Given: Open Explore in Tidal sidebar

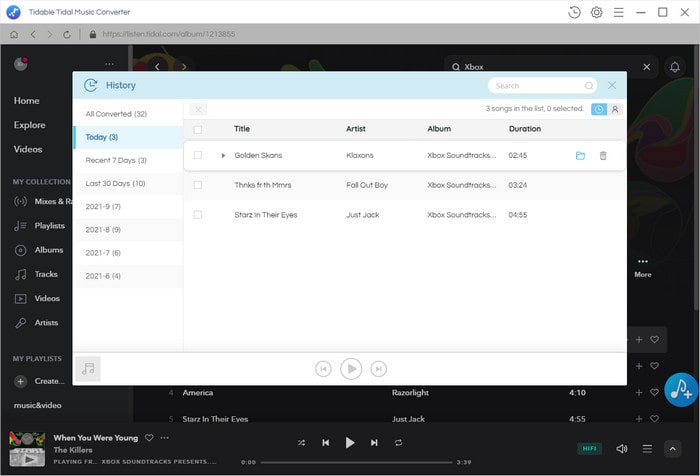Looking at the screenshot, I should point(29,125).
